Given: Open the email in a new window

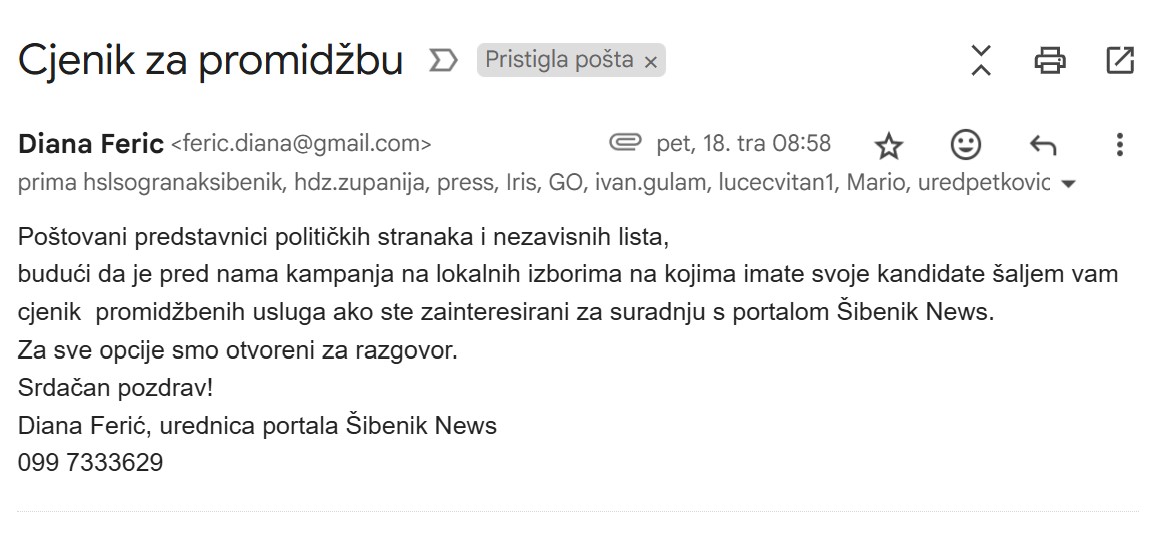Looking at the screenshot, I should [x=1120, y=61].
